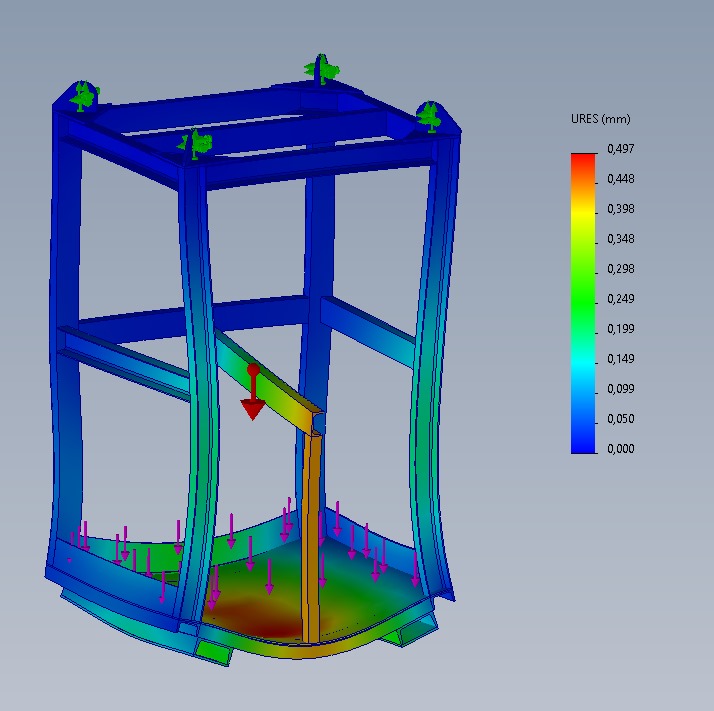Select the green fixture symbol on front top beam
Screen dimensions: 714x711
195,144
